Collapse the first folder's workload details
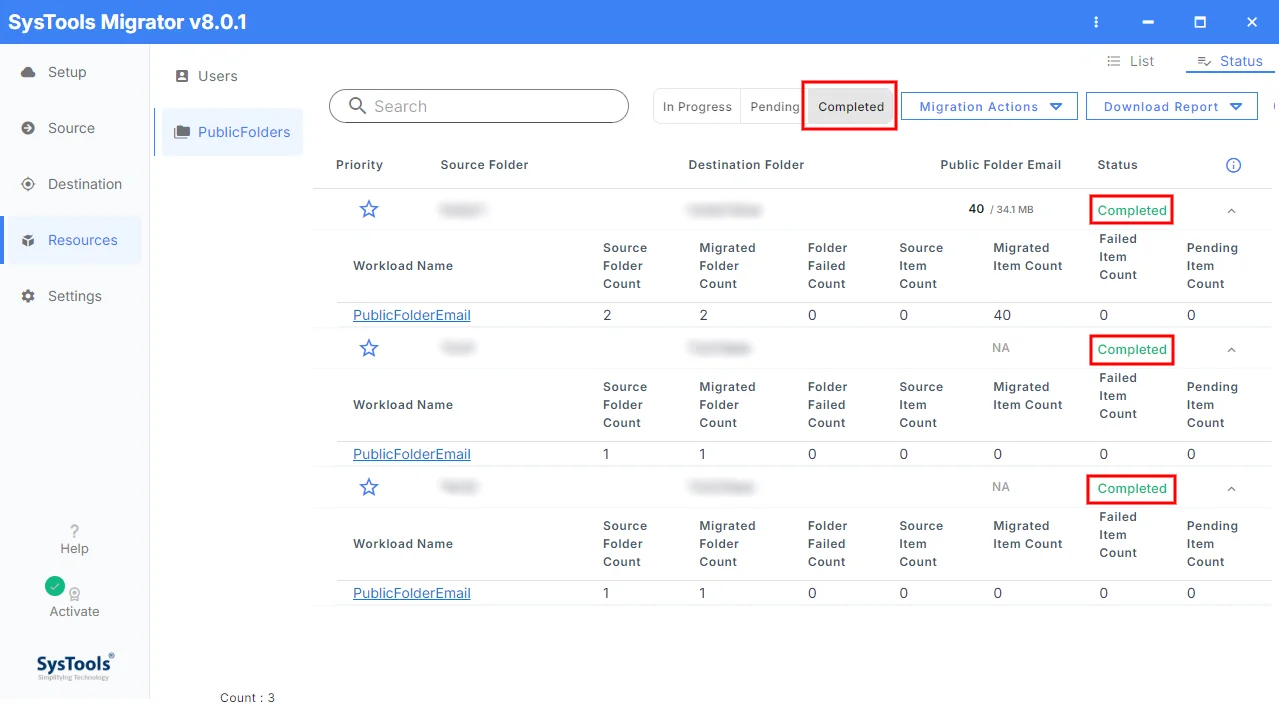This screenshot has width=1279, height=720. pyautogui.click(x=1231, y=211)
